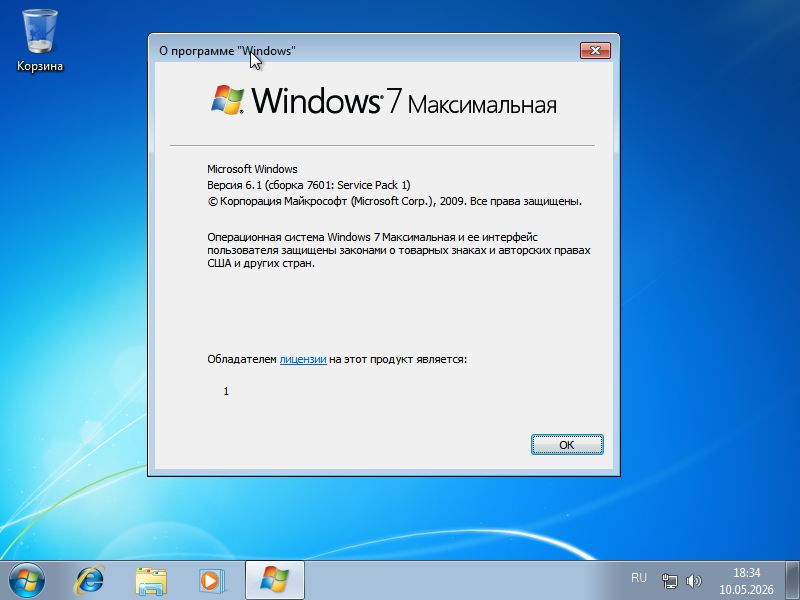Click the Корпорация Майкрософт copyright line

[x=394, y=202]
